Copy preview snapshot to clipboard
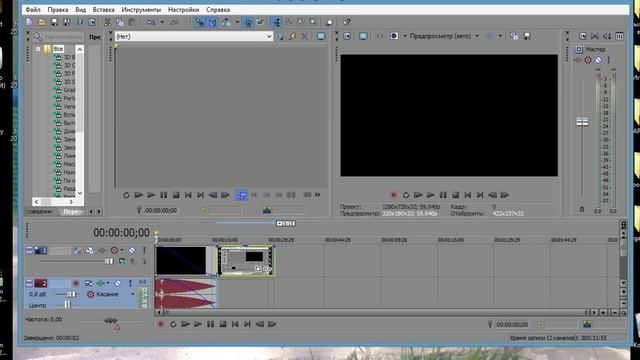Screen dimensions: 640x360 tap(514, 36)
